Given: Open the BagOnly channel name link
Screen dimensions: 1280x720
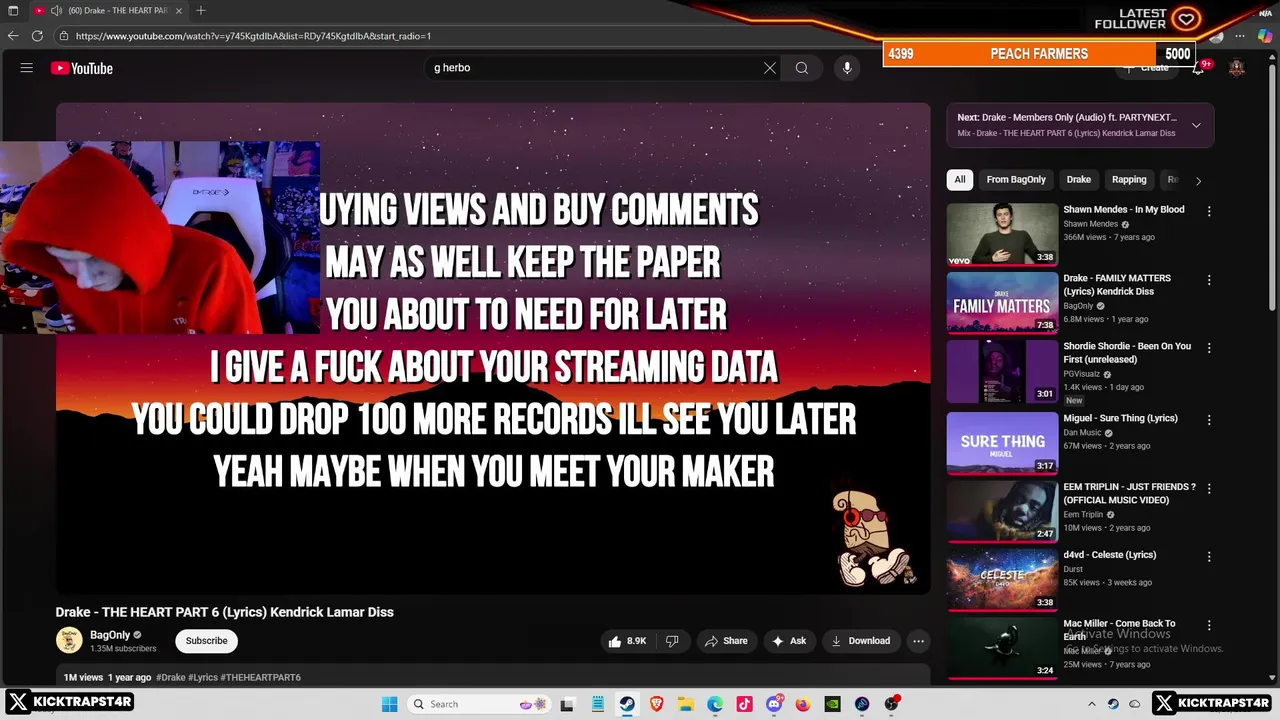Looking at the screenshot, I should coord(110,635).
